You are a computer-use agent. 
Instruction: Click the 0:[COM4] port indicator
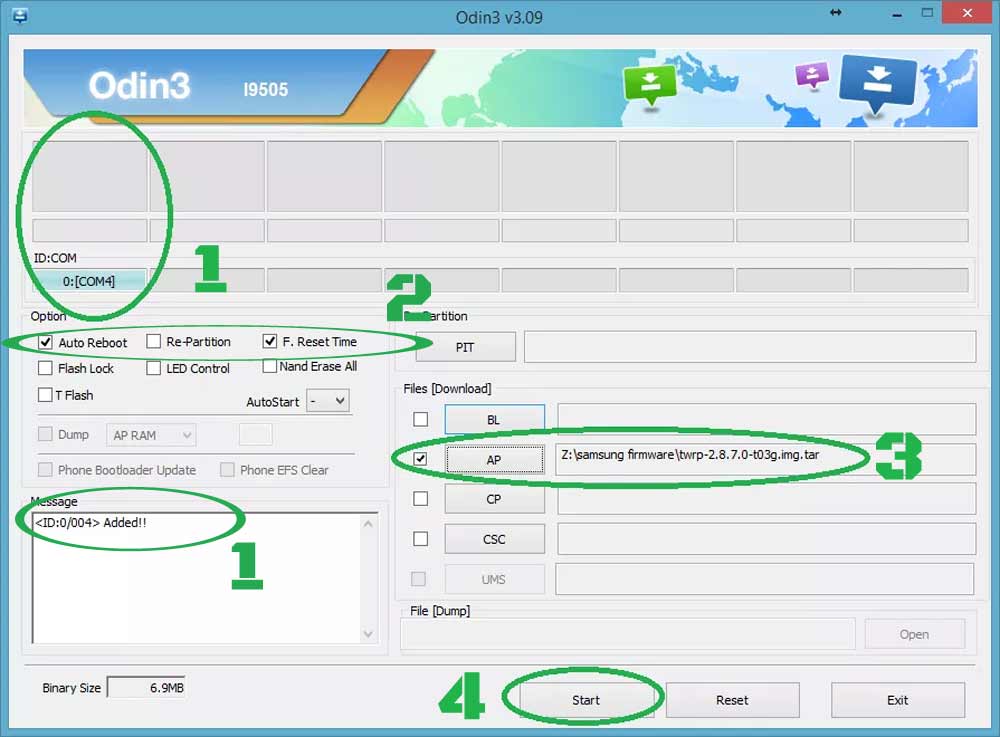89,281
